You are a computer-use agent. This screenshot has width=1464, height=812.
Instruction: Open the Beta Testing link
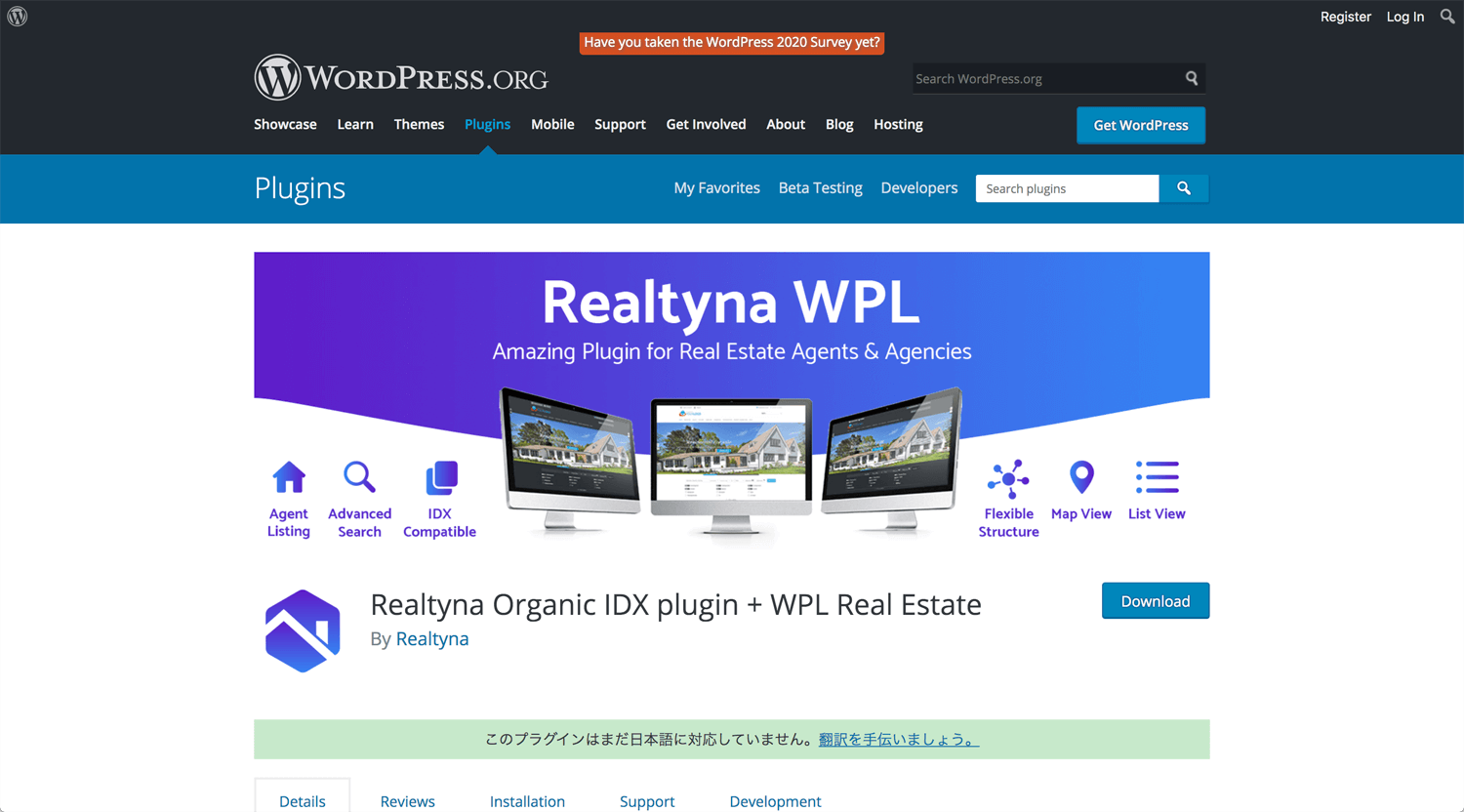[820, 188]
